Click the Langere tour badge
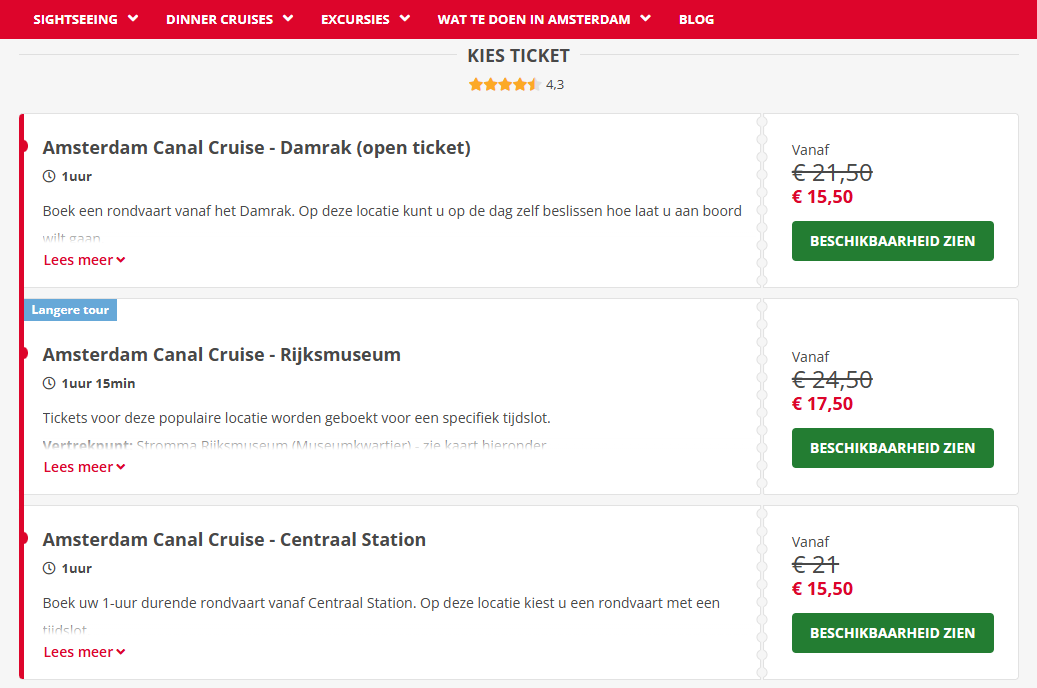Image resolution: width=1037 pixels, height=688 pixels. 70,310
